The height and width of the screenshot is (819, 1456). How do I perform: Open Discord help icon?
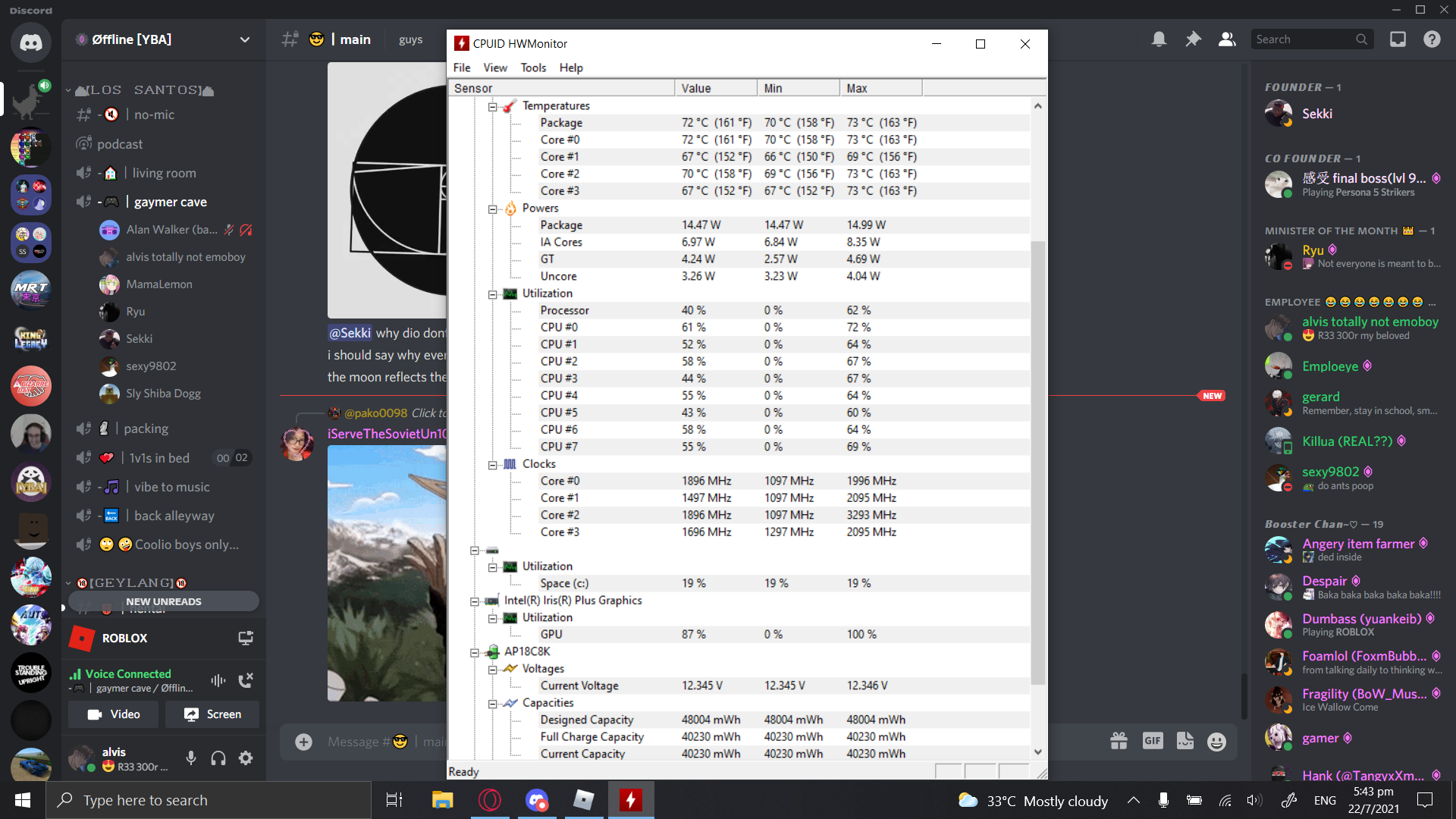[1432, 39]
